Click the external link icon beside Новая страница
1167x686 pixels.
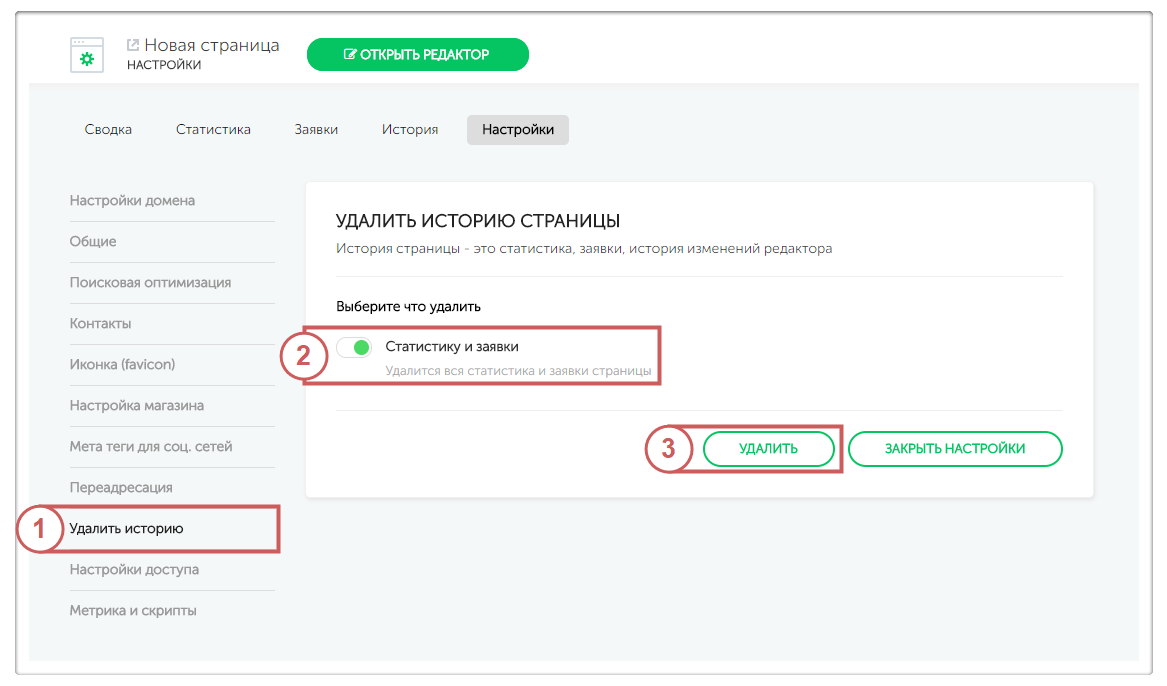[133, 45]
